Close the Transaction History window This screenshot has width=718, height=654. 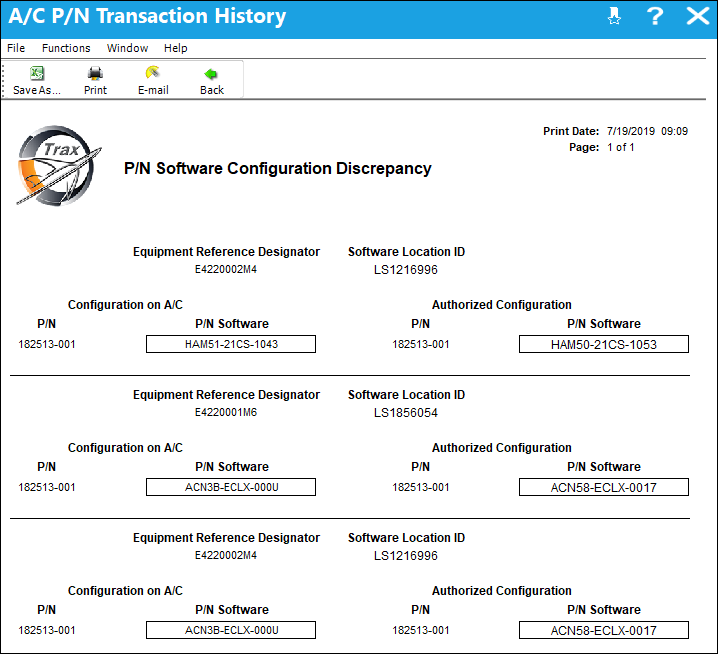[697, 16]
